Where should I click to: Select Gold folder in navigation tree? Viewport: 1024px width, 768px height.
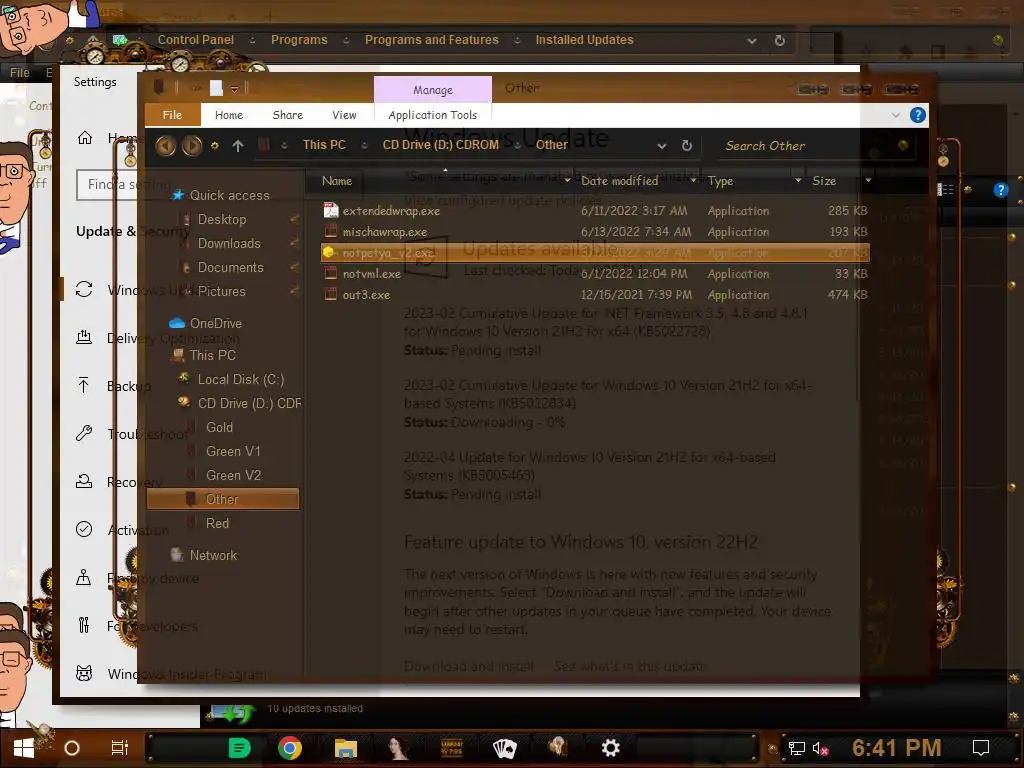[x=219, y=427]
